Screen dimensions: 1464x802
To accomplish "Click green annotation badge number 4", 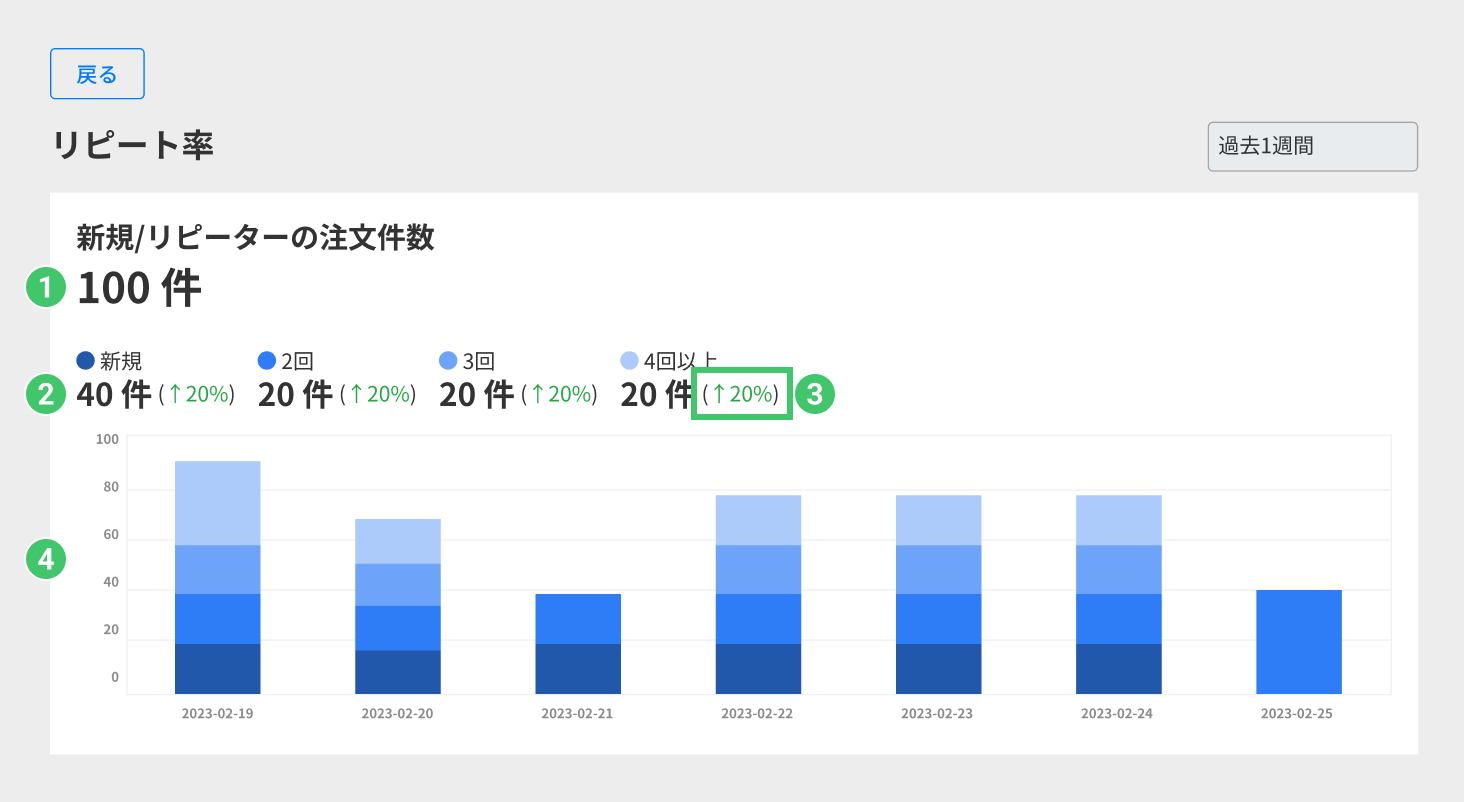I will coord(45,559).
